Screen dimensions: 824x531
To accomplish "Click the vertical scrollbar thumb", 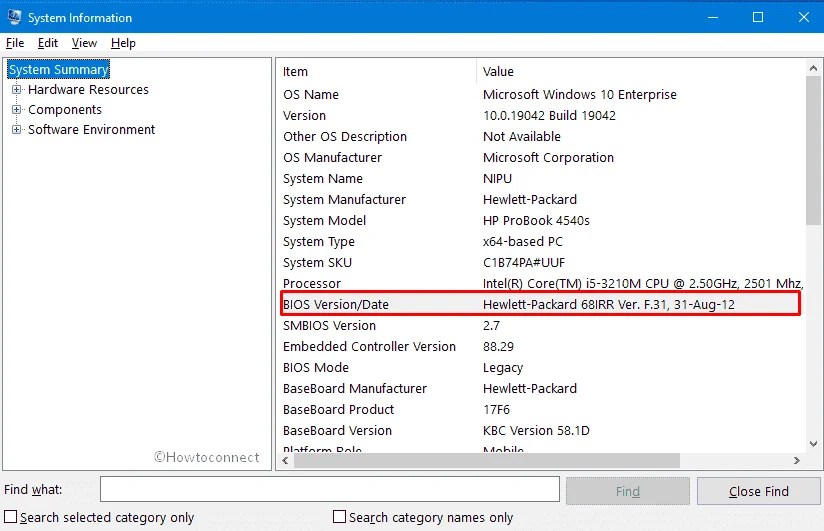I will tap(813, 151).
